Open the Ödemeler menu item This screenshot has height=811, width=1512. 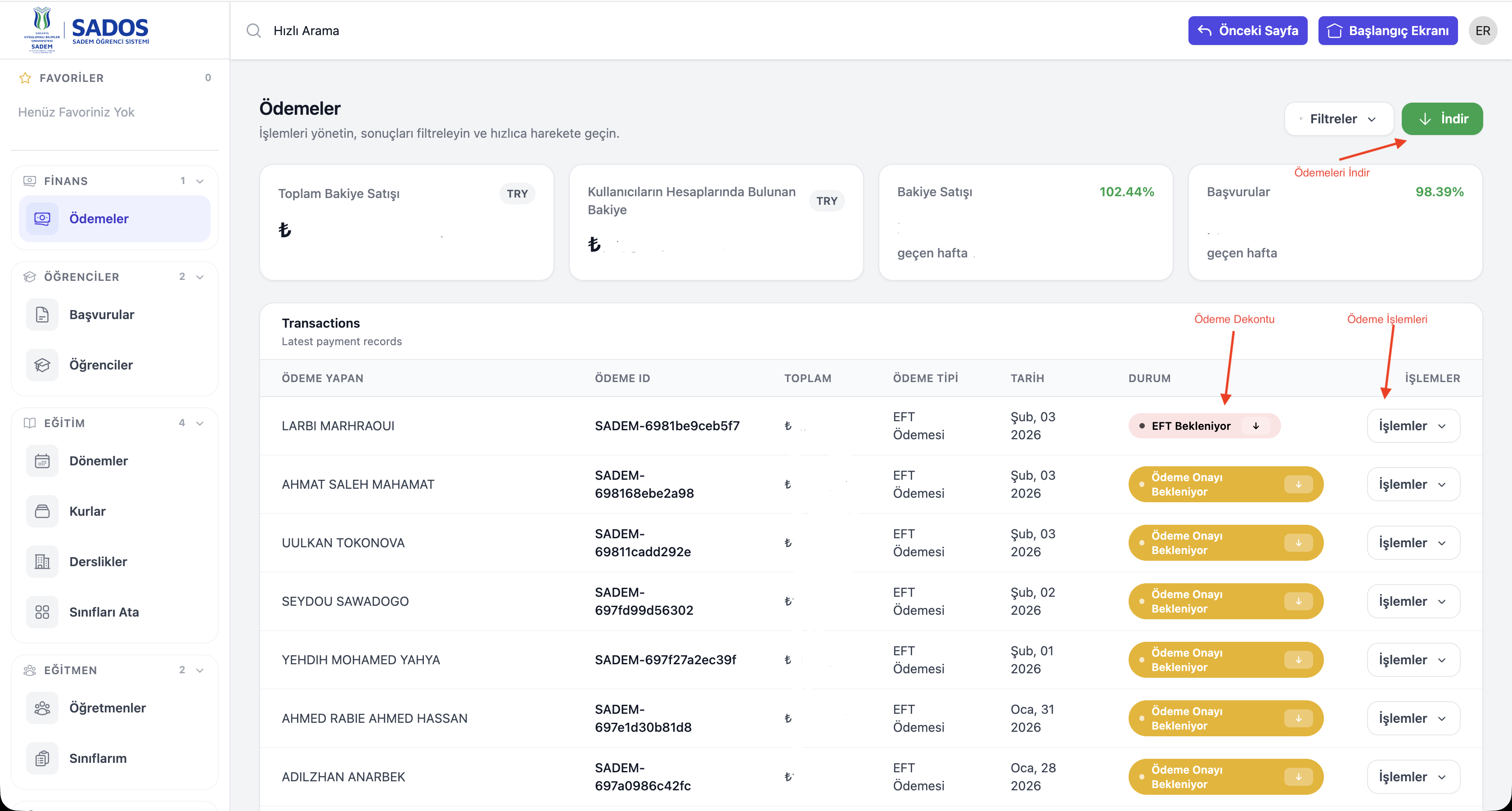115,218
